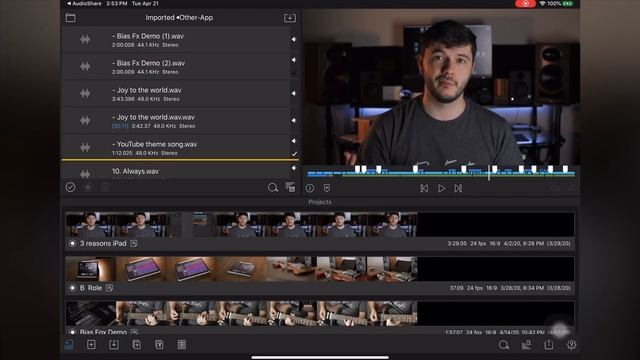Preview Joy to the world.wav.wav with its arrow
The image size is (640, 360).
[293, 120]
